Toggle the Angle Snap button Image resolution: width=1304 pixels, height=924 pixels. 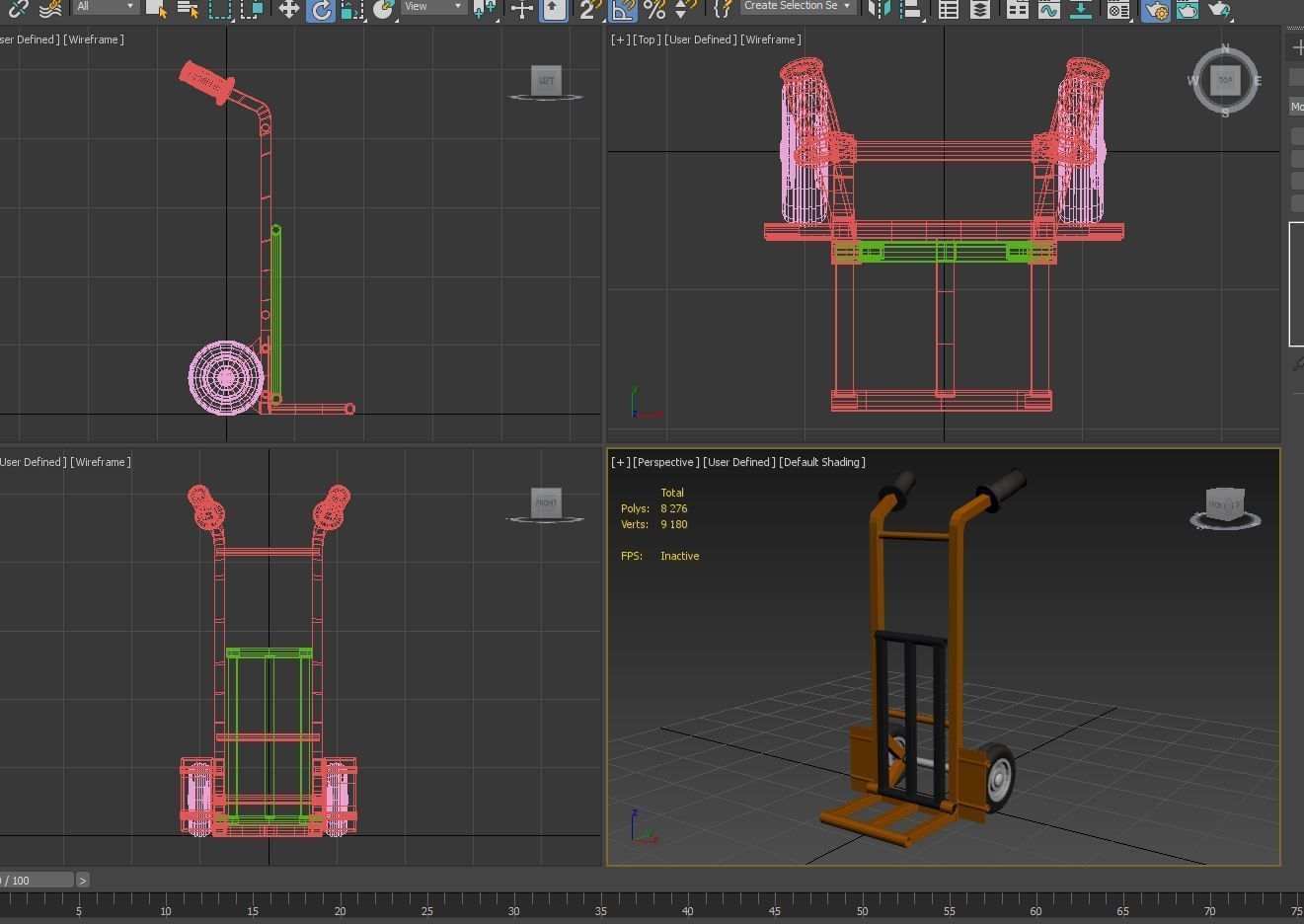622,9
